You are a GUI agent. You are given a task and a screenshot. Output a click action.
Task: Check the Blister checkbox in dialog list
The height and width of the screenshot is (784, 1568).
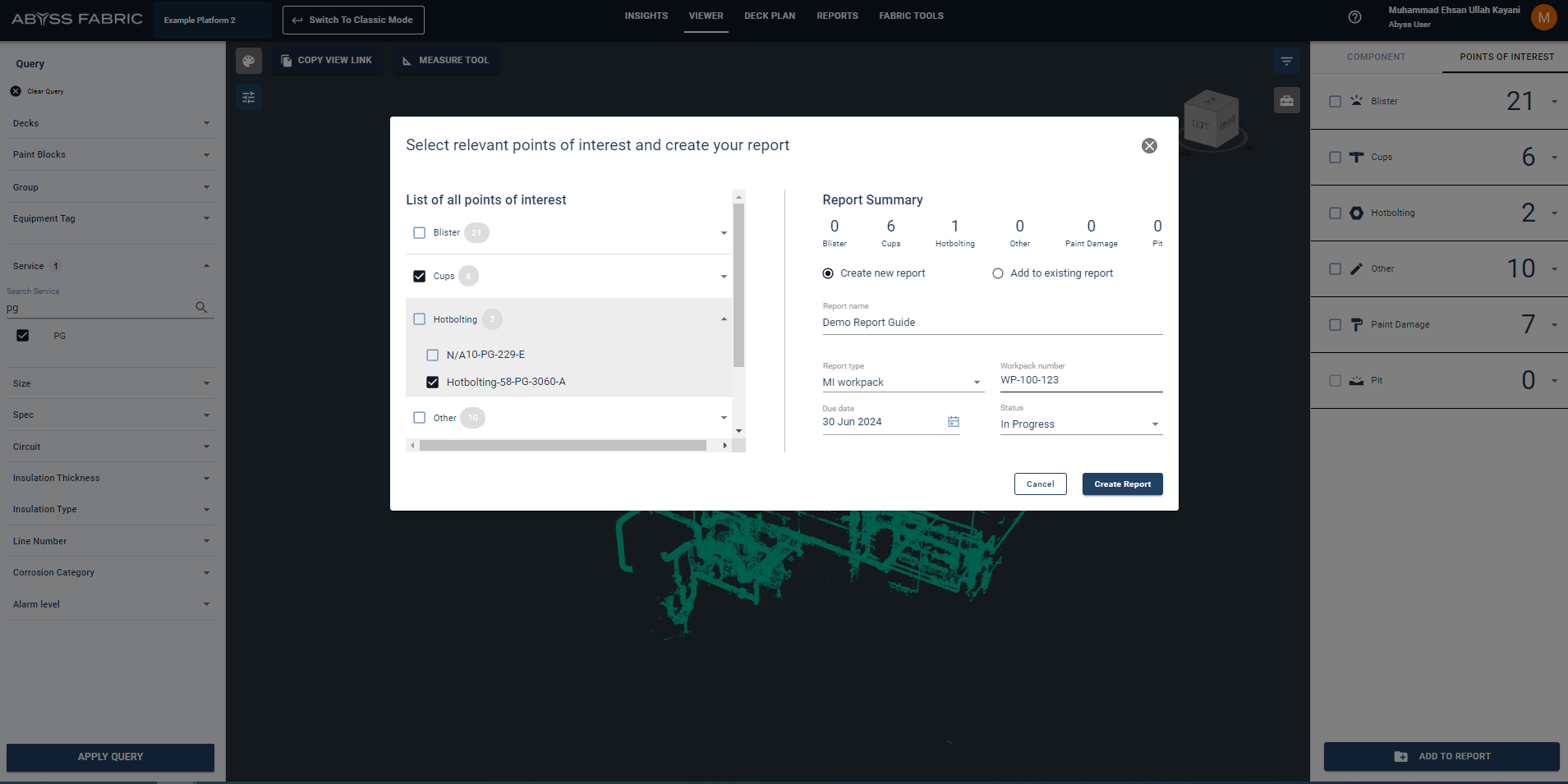[x=420, y=233]
